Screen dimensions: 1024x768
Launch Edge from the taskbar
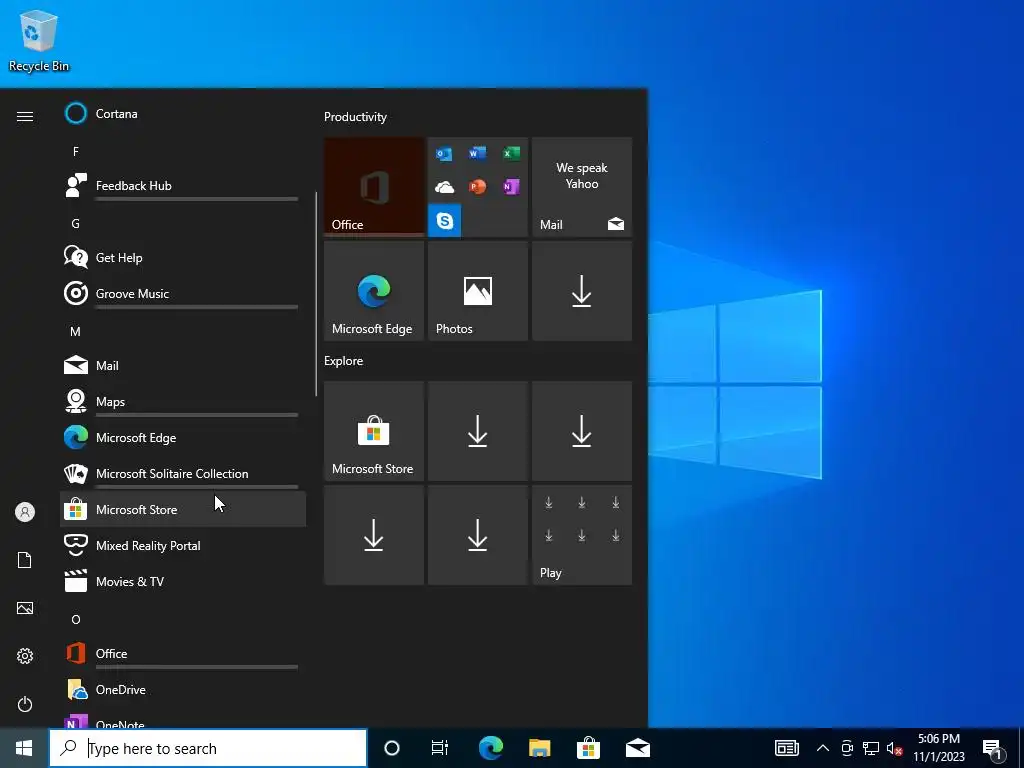tap(490, 748)
